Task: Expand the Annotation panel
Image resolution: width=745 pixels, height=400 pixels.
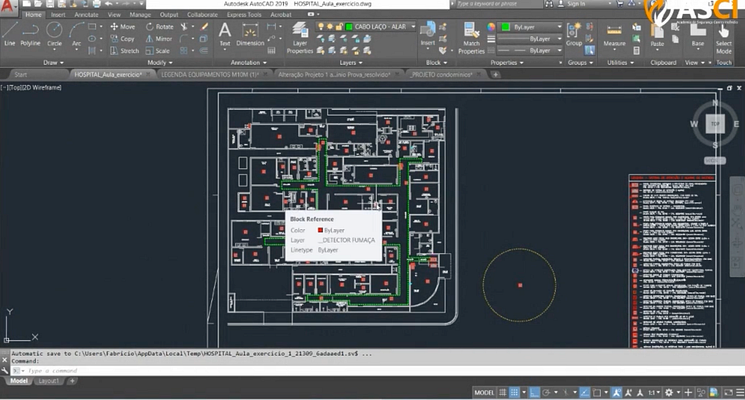Action: coord(248,63)
